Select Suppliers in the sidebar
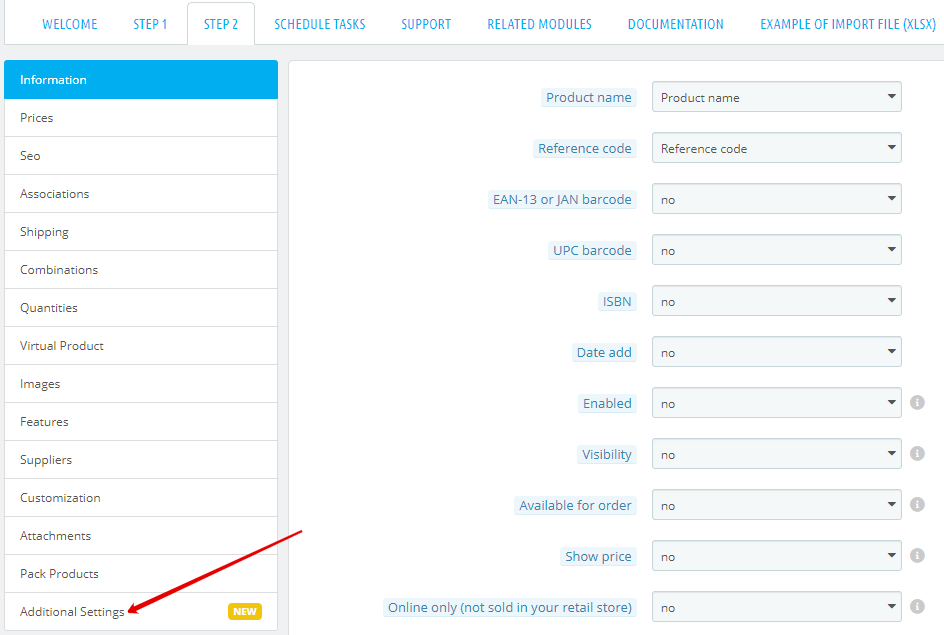This screenshot has height=635, width=944. [141, 459]
